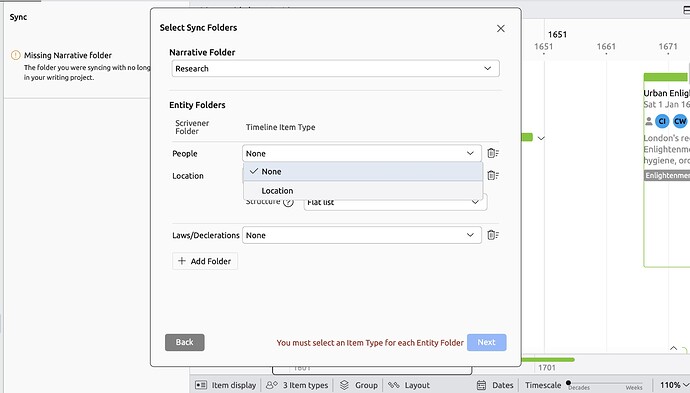690x393 pixels.
Task: Open the Laws/Declerations item type dropdown
Action: click(362, 235)
